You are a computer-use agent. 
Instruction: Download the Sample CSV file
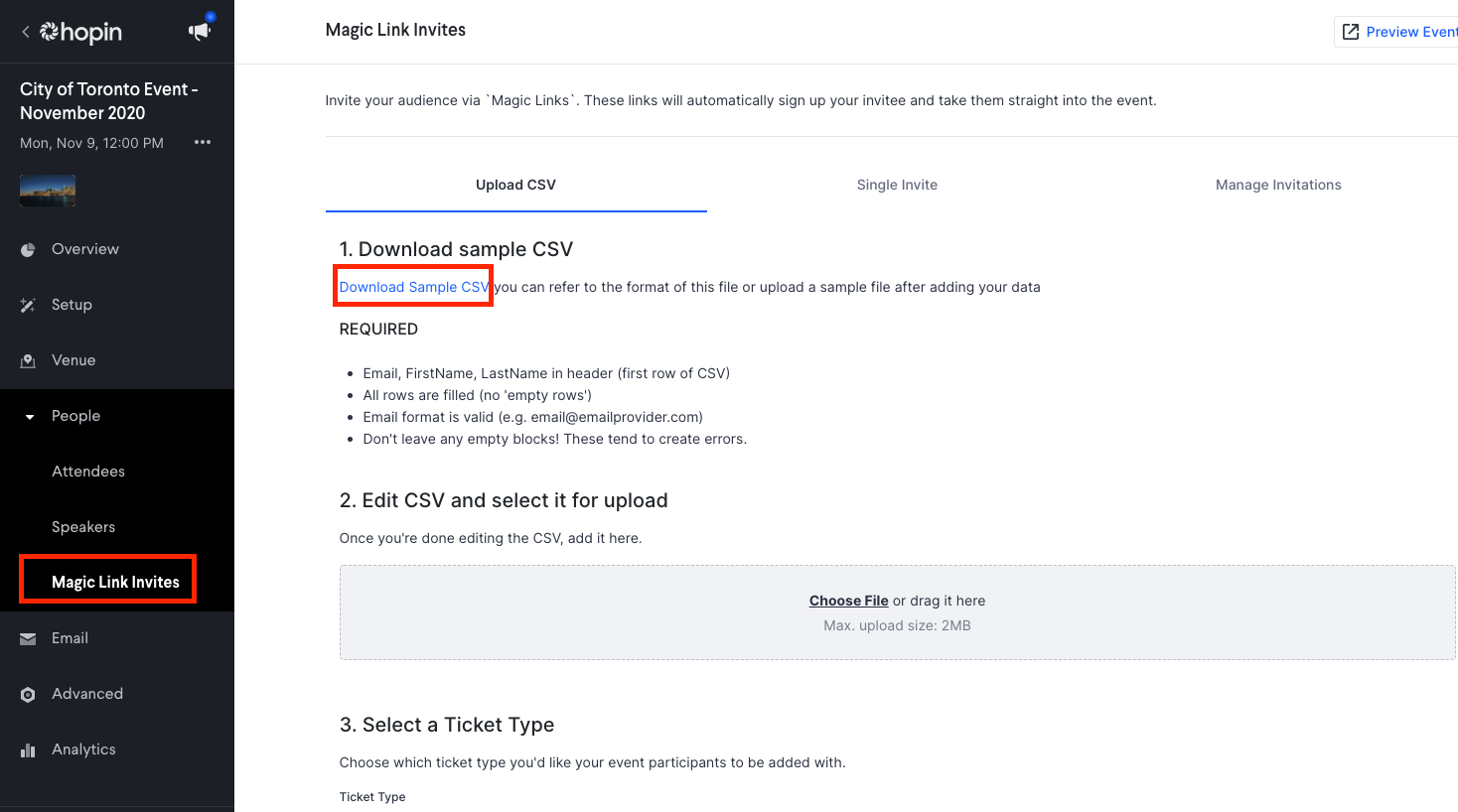coord(412,286)
